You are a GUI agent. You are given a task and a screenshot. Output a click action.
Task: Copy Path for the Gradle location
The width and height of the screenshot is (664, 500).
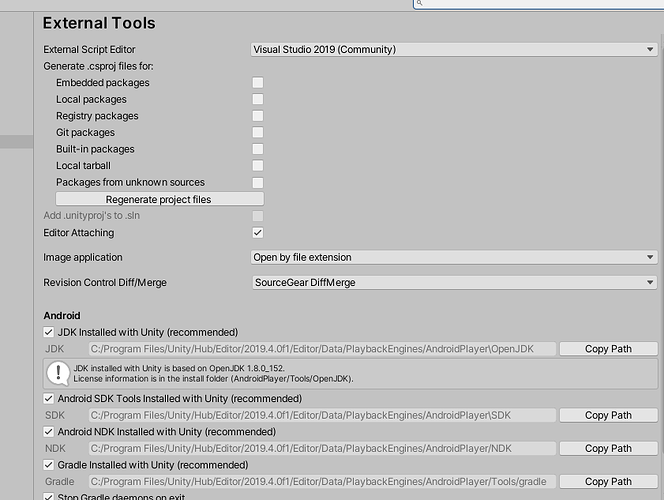click(x=609, y=481)
